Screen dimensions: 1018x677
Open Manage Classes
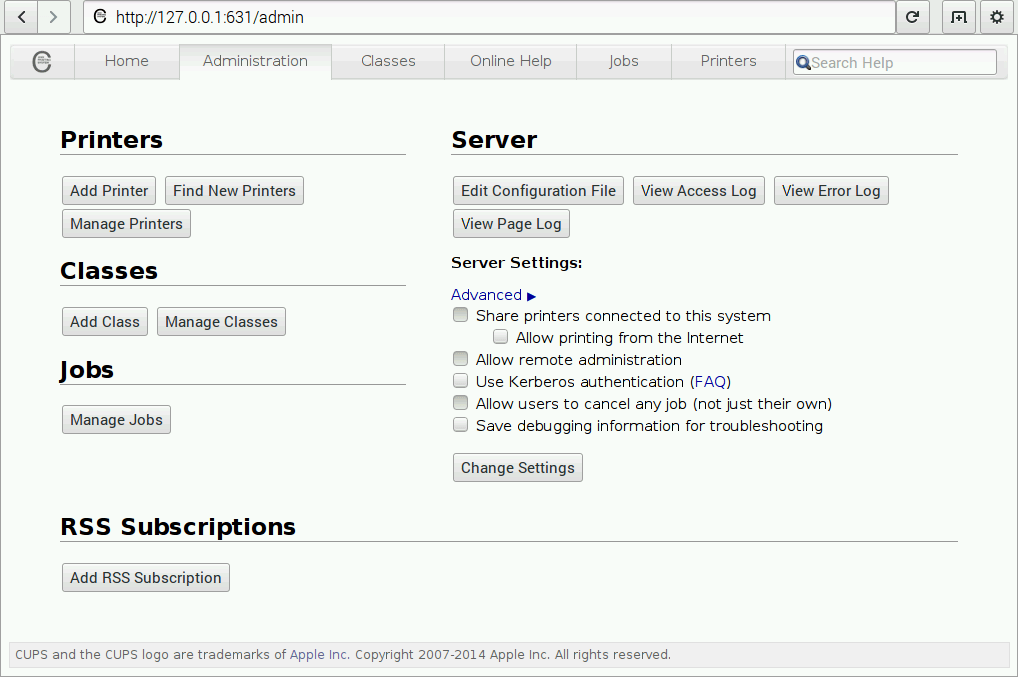point(221,322)
